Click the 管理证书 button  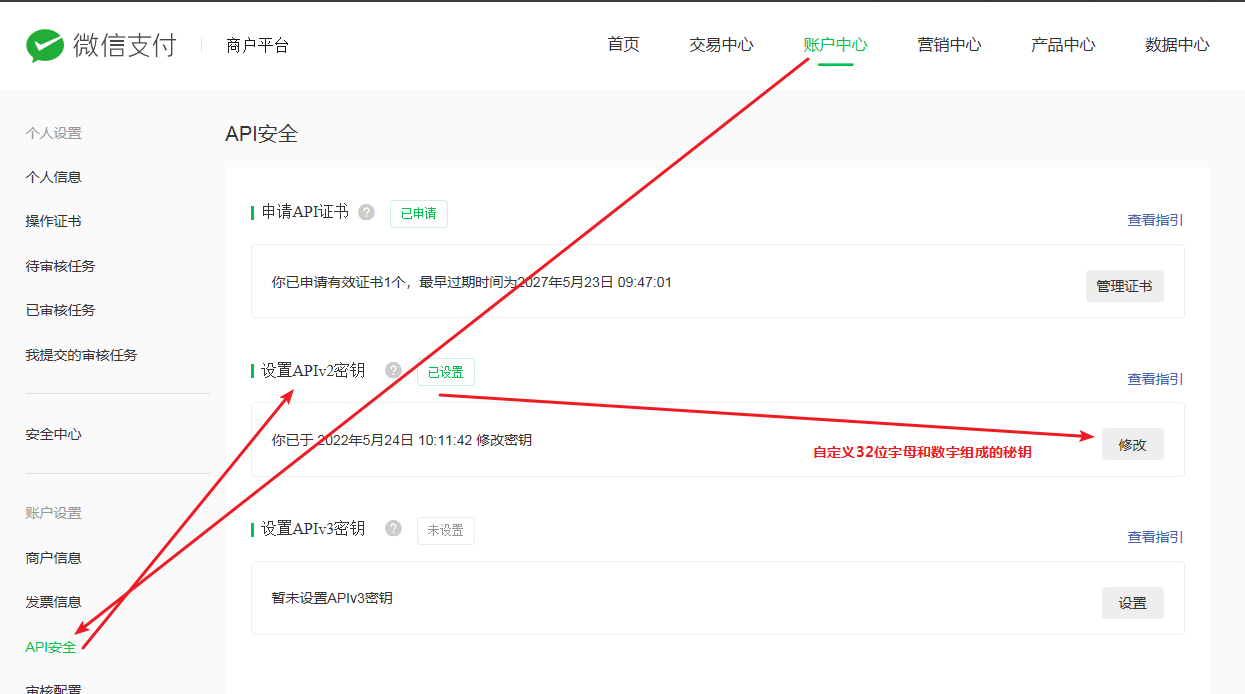(1124, 286)
